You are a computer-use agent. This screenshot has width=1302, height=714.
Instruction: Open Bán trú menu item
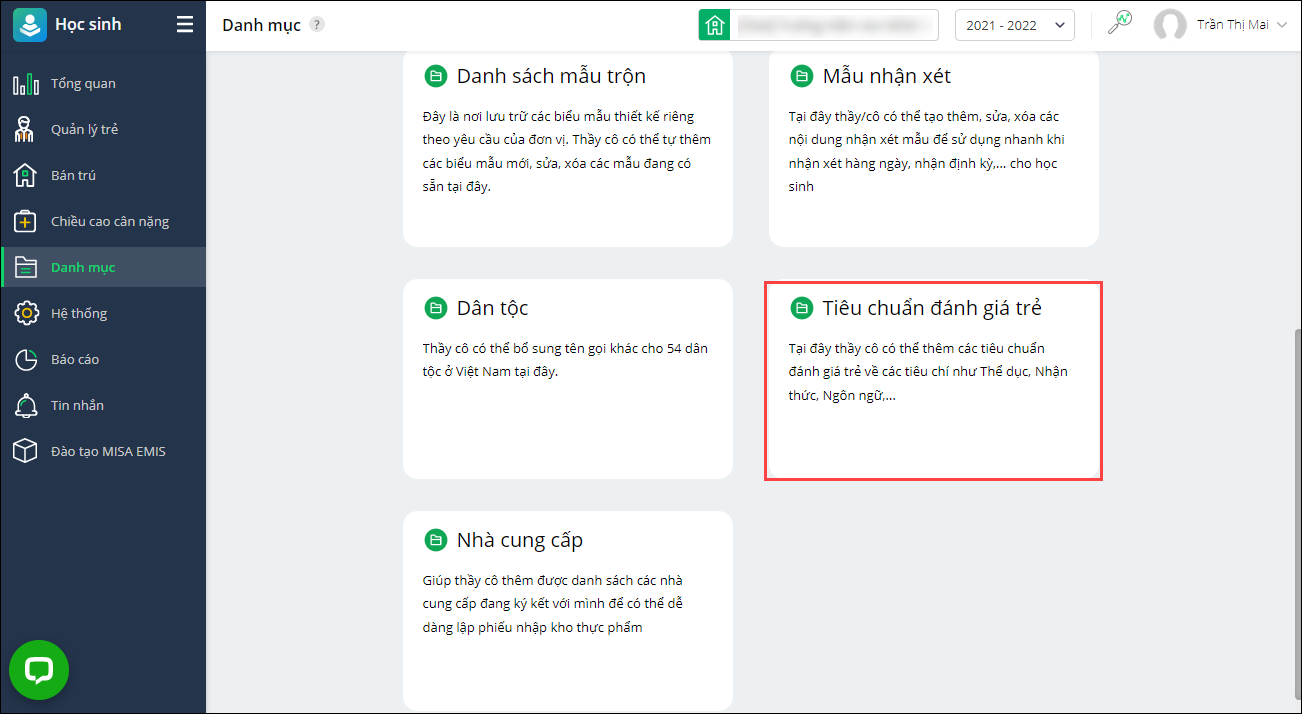pyautogui.click(x=103, y=175)
